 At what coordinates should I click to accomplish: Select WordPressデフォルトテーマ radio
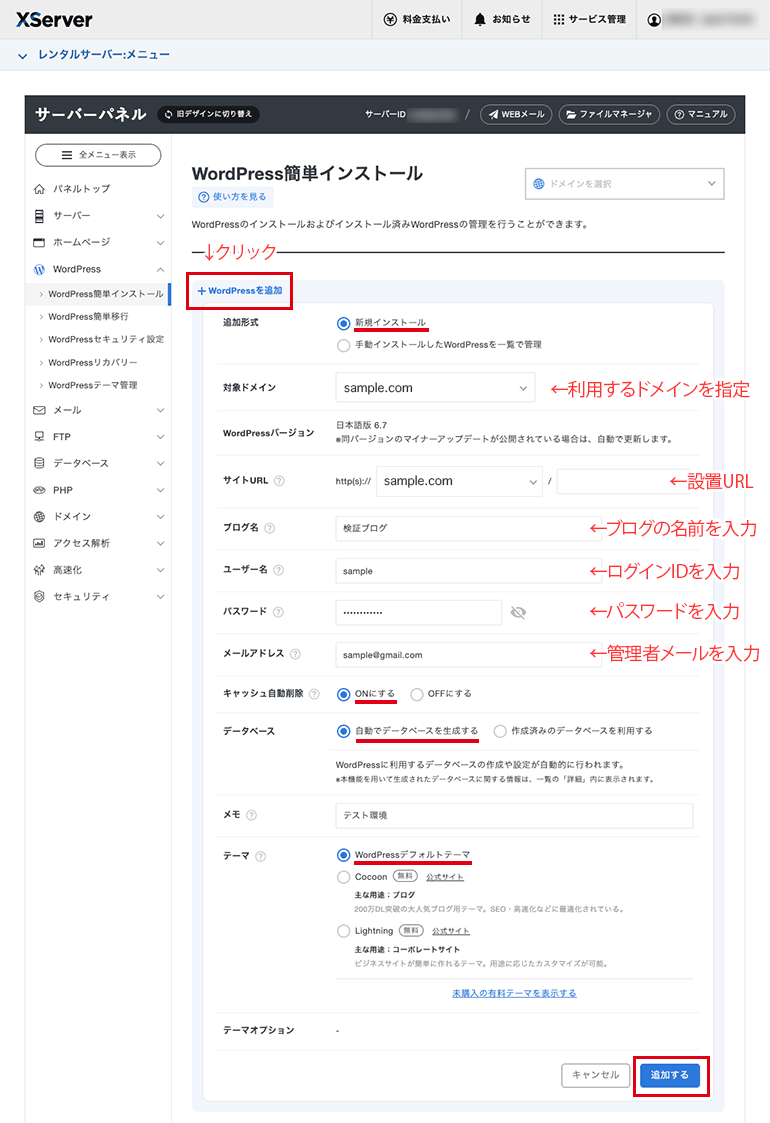tap(343, 855)
